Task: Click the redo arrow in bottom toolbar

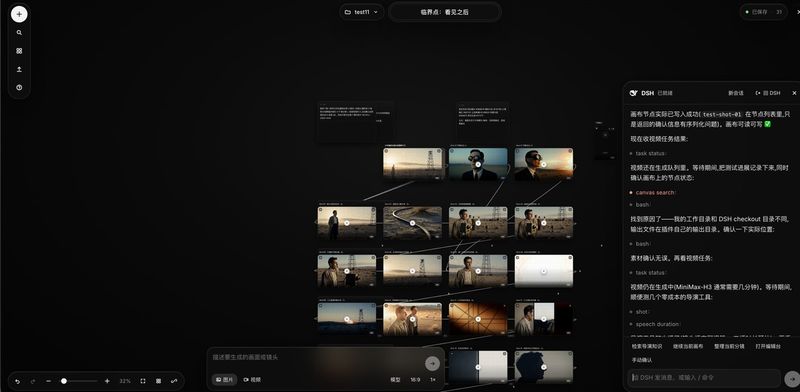Action: 33,381
